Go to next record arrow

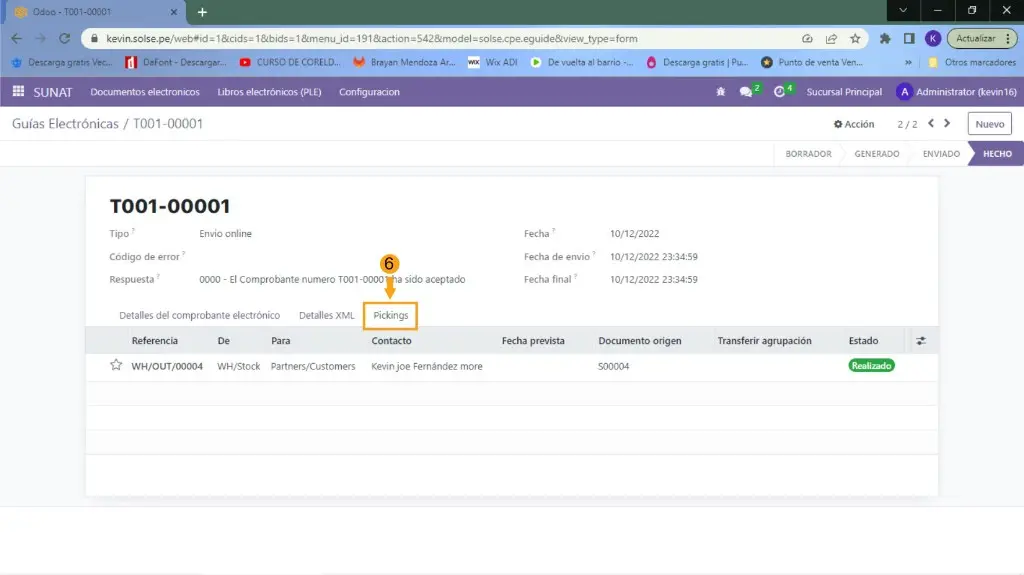click(x=948, y=124)
